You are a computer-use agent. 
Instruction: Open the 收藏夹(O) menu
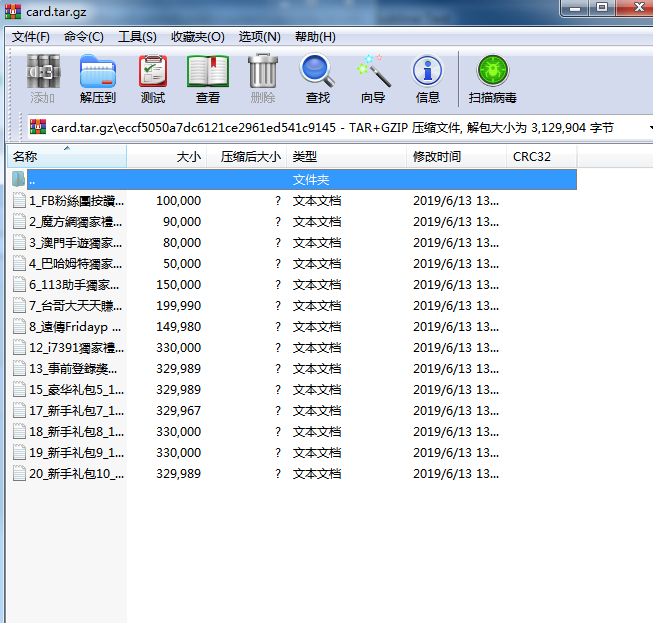coord(198,37)
